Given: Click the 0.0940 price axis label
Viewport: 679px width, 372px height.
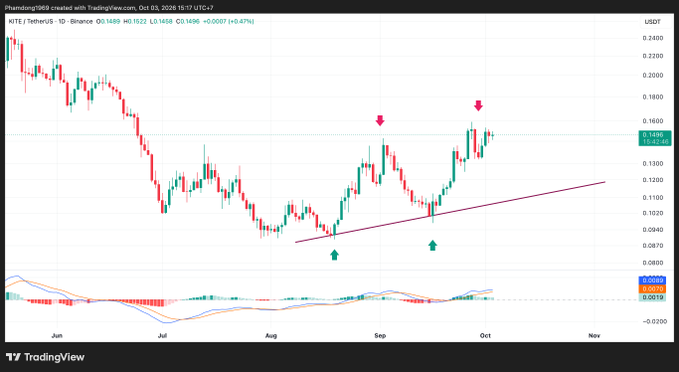Looking at the screenshot, I should tap(653, 230).
